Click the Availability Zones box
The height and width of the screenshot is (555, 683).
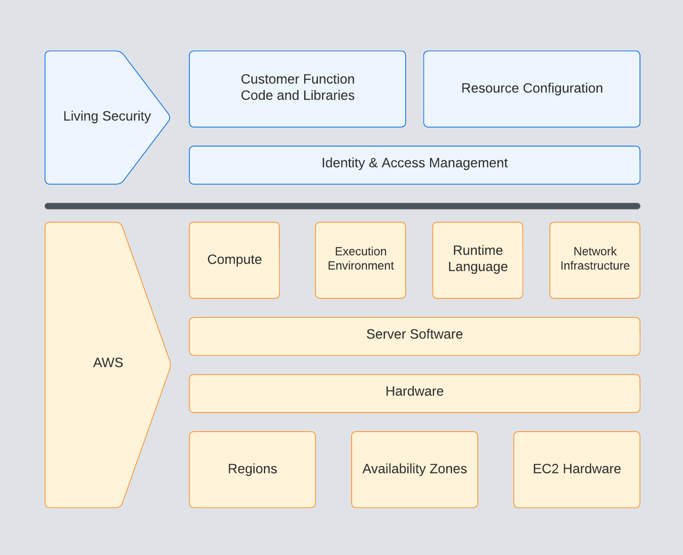415,470
